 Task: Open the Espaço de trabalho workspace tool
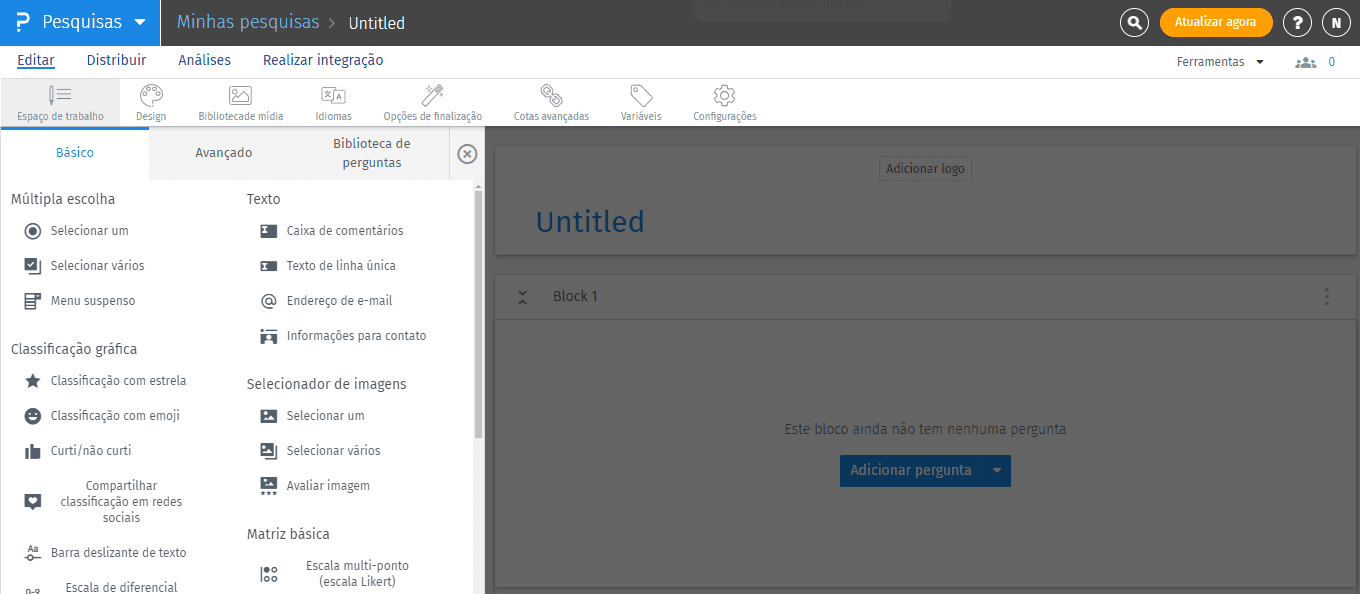coord(60,103)
